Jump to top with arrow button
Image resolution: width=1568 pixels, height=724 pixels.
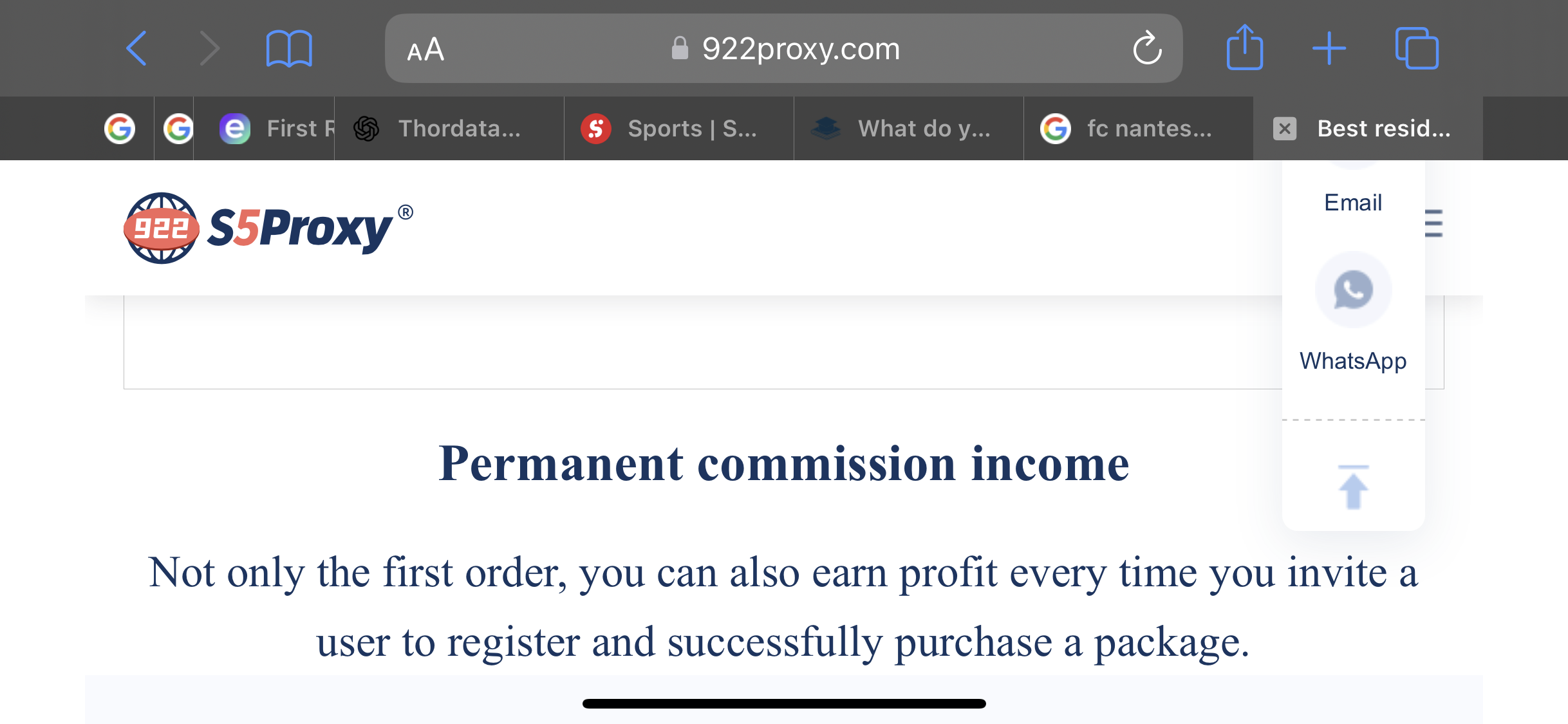(1353, 487)
